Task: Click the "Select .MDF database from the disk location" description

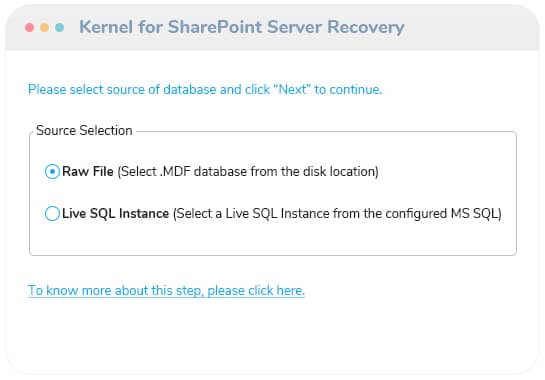Action: [x=248, y=172]
